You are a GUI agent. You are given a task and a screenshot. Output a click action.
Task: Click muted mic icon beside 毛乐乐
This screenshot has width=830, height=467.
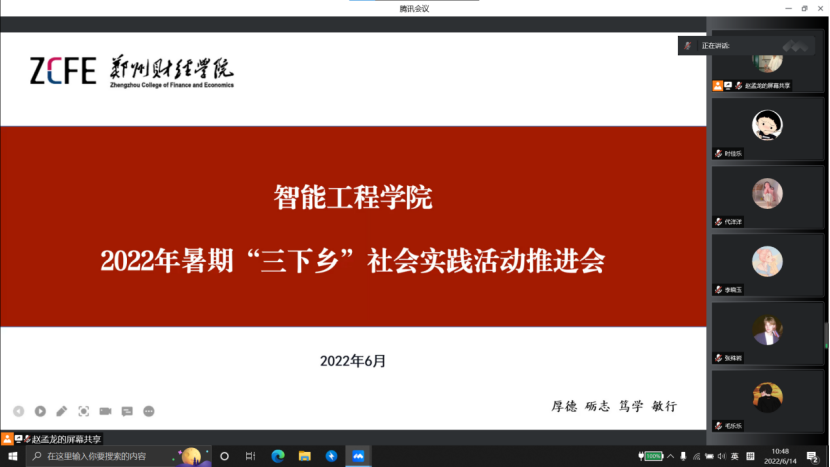click(718, 426)
